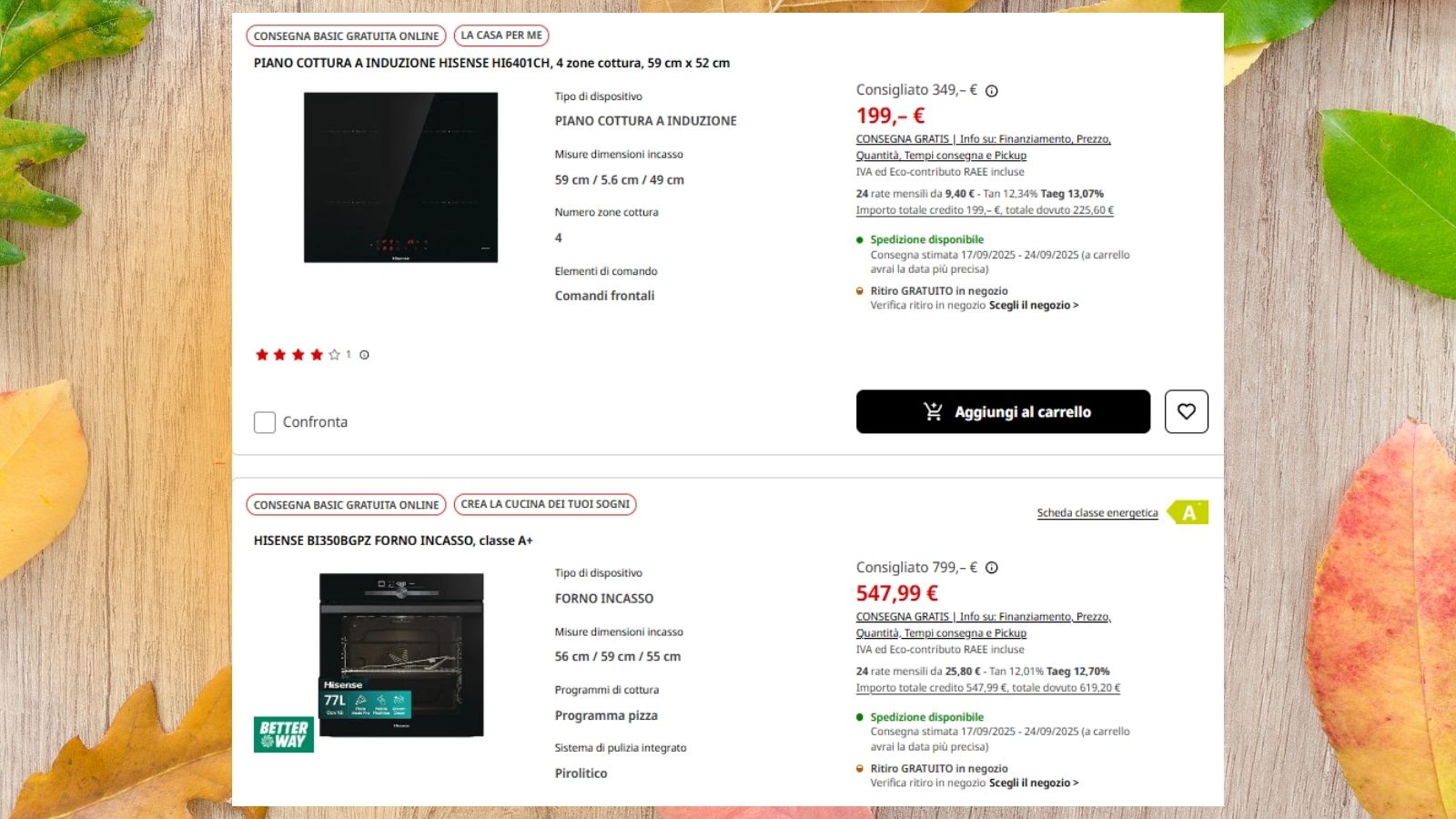Select 'Crea la cucina dei tuoi sogni' tag
The width and height of the screenshot is (1456, 819).
pyautogui.click(x=544, y=504)
